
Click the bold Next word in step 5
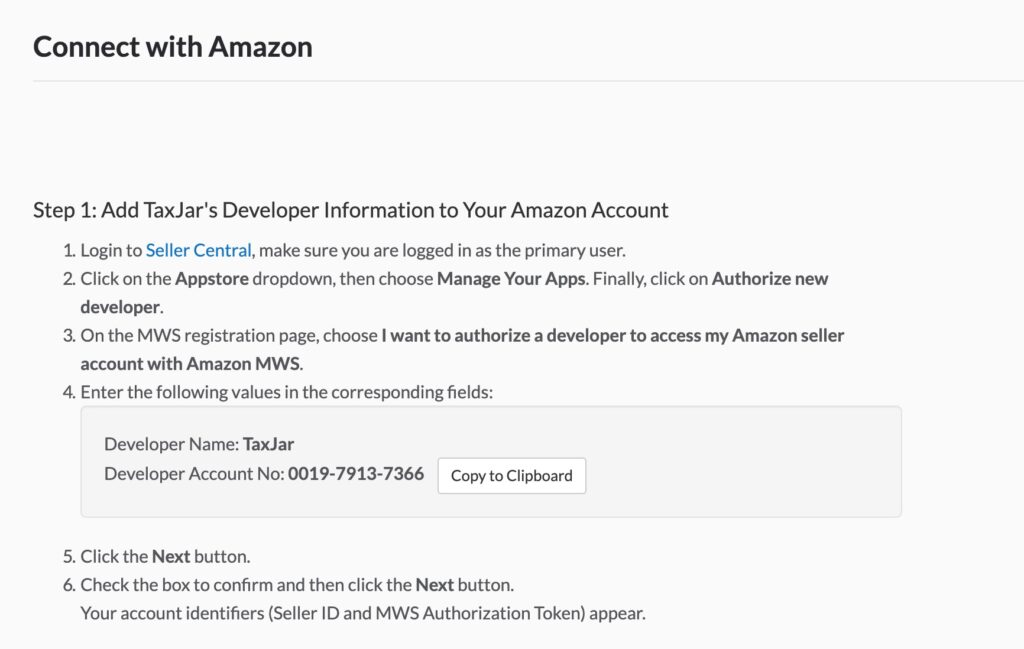click(171, 556)
